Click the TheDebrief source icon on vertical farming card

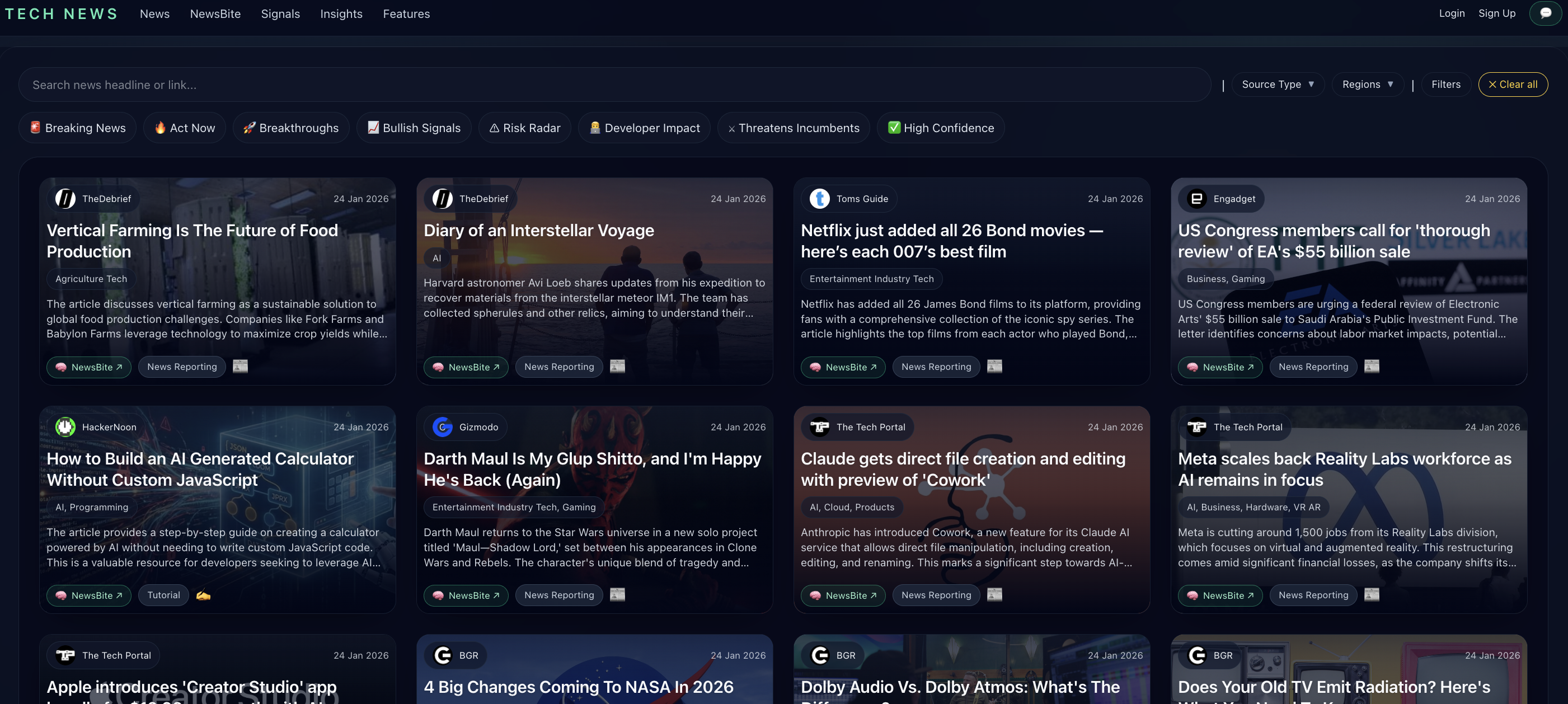click(65, 198)
